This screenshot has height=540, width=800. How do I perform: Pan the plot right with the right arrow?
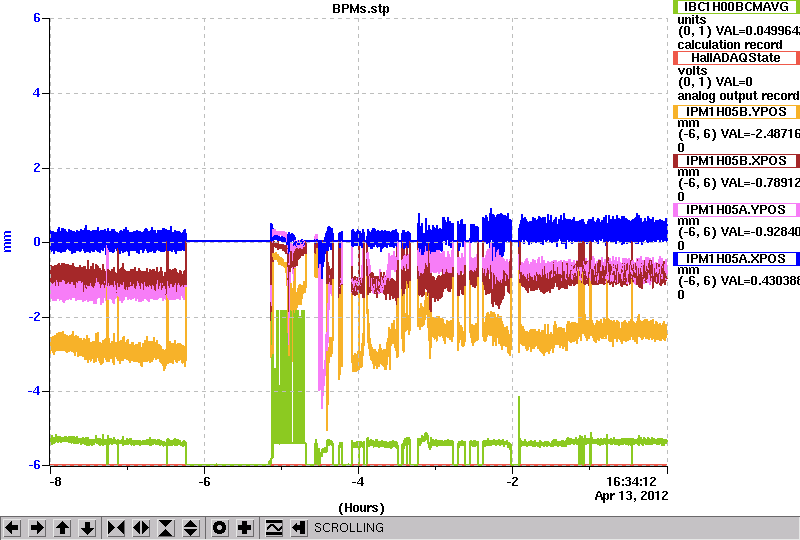tap(37, 528)
